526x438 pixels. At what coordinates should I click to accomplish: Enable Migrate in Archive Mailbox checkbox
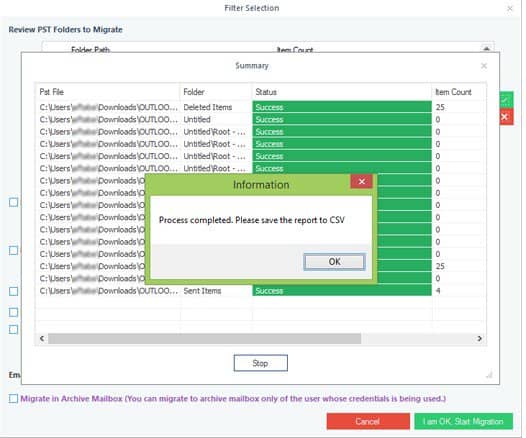(x=13, y=398)
